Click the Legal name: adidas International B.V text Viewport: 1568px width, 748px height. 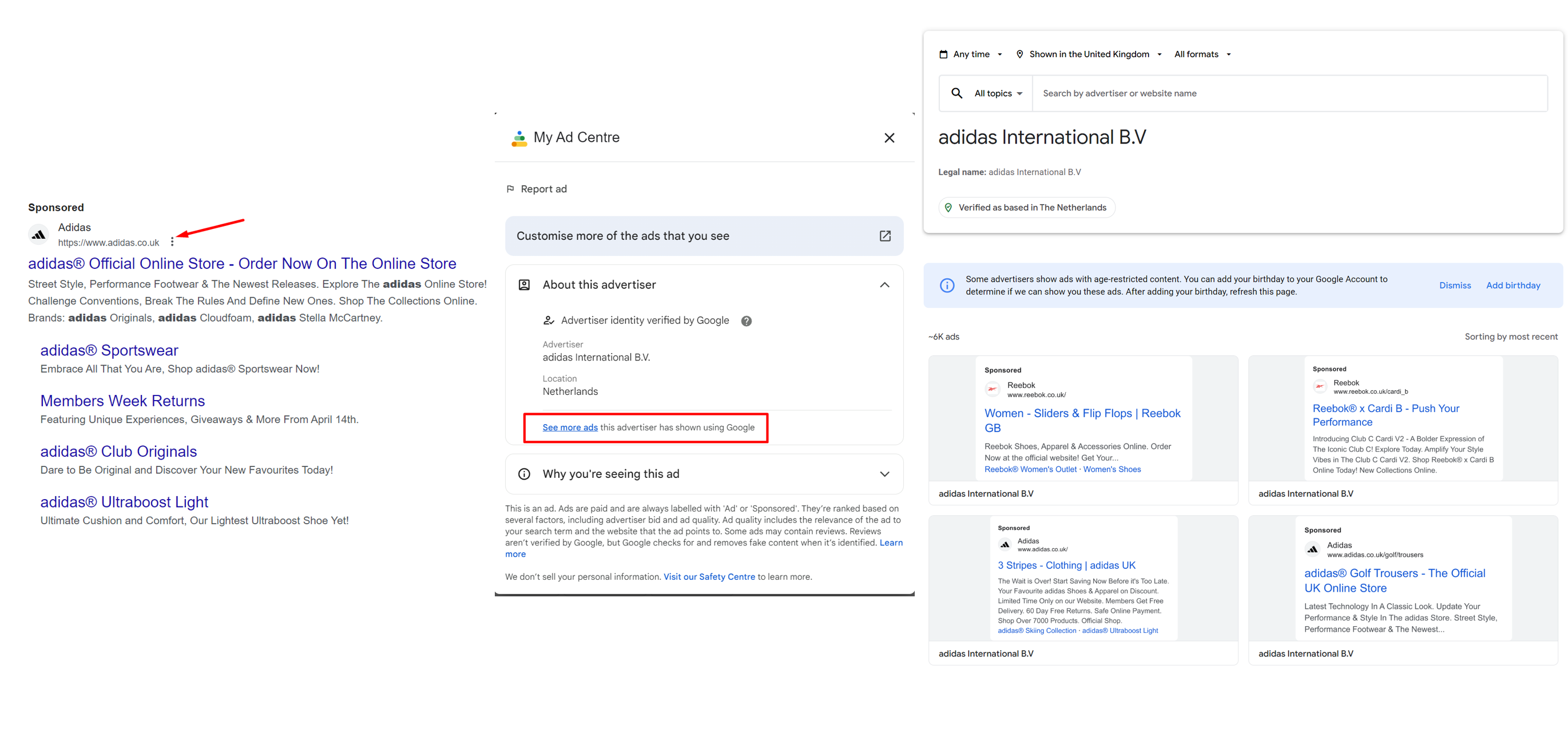[x=1009, y=172]
